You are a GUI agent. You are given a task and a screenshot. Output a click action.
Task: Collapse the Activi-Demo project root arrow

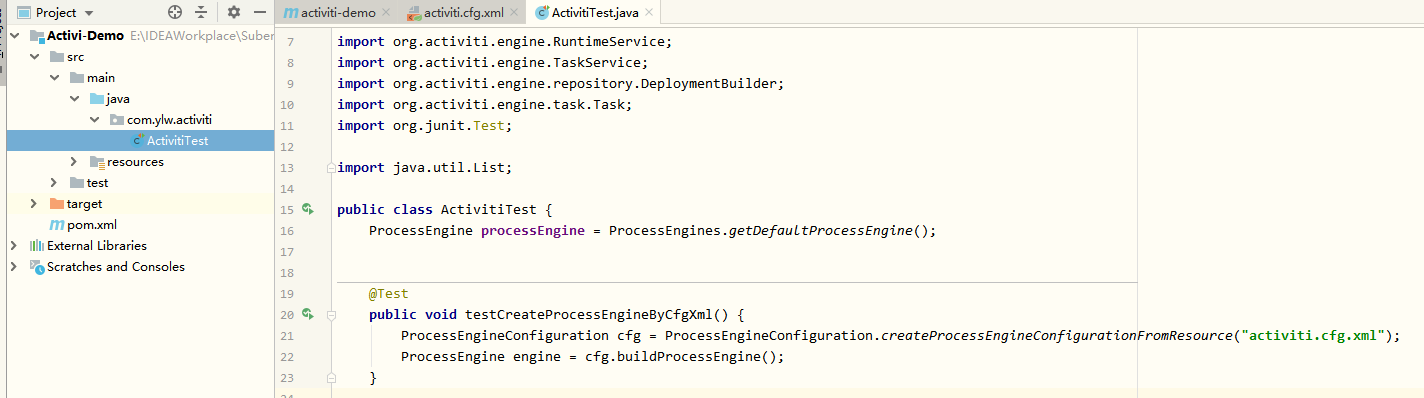click(x=15, y=36)
